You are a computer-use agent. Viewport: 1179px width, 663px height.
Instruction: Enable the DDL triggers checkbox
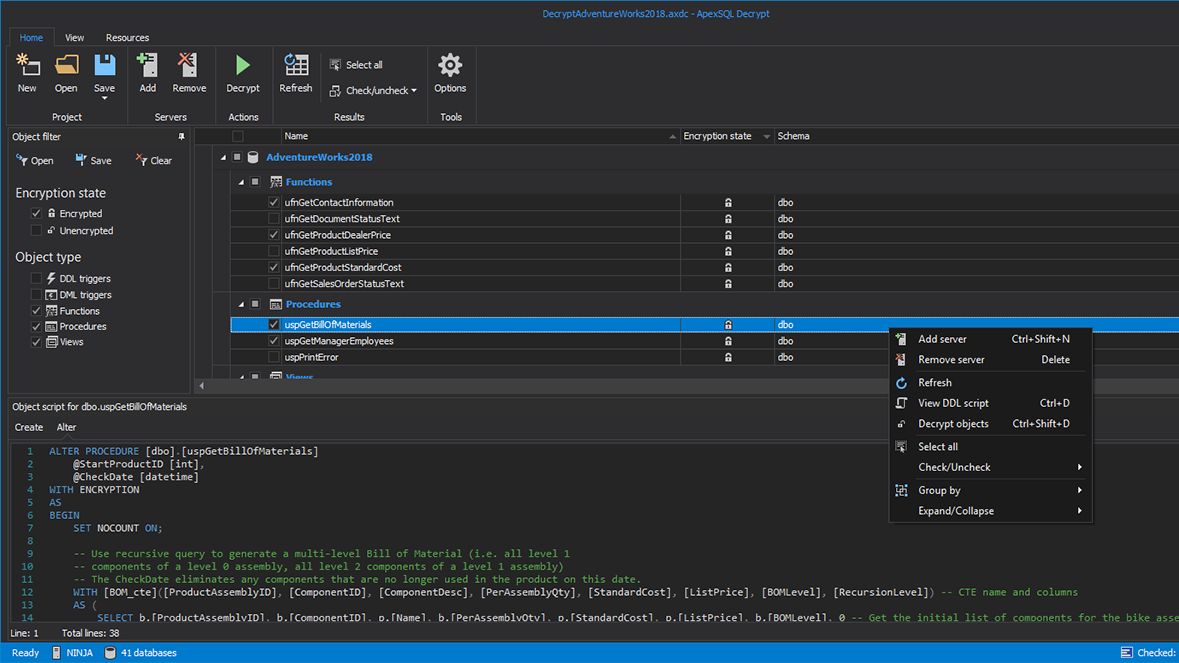pyautogui.click(x=36, y=278)
